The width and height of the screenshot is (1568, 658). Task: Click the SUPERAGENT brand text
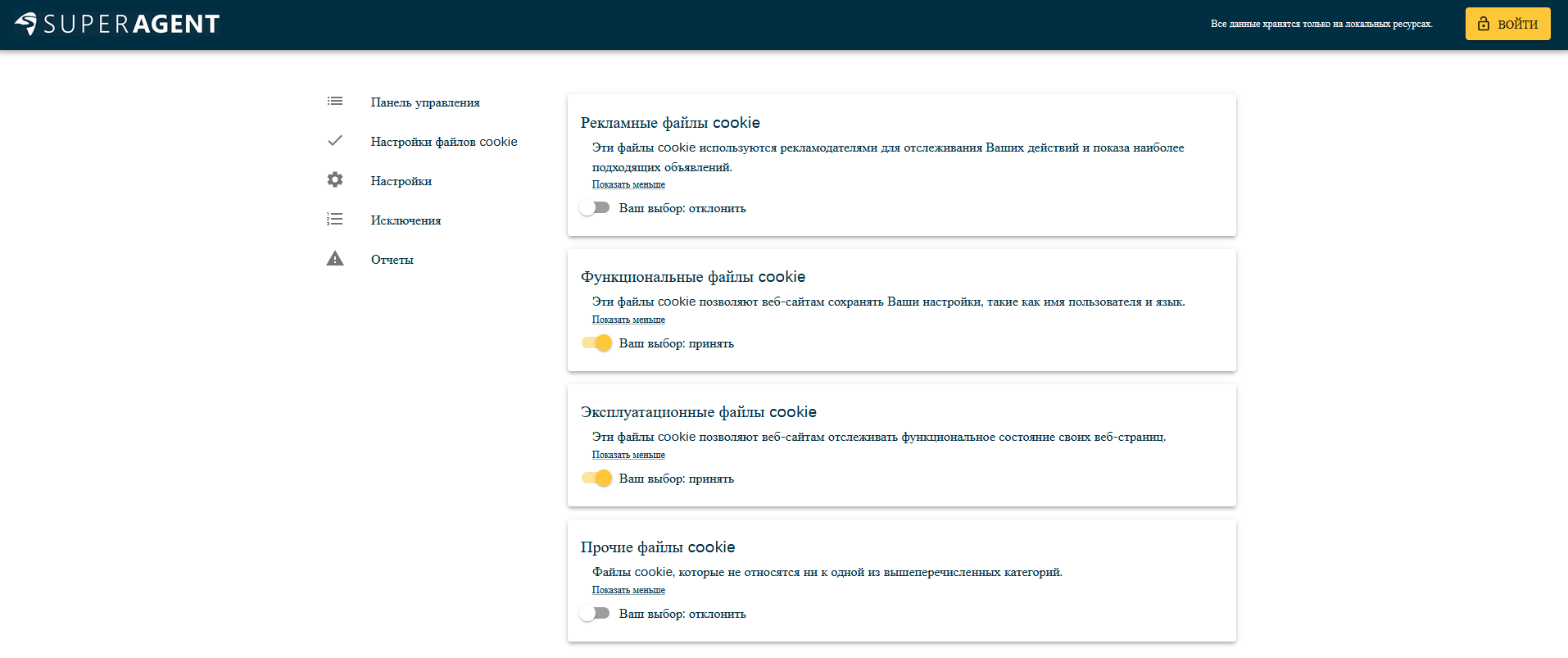click(132, 25)
